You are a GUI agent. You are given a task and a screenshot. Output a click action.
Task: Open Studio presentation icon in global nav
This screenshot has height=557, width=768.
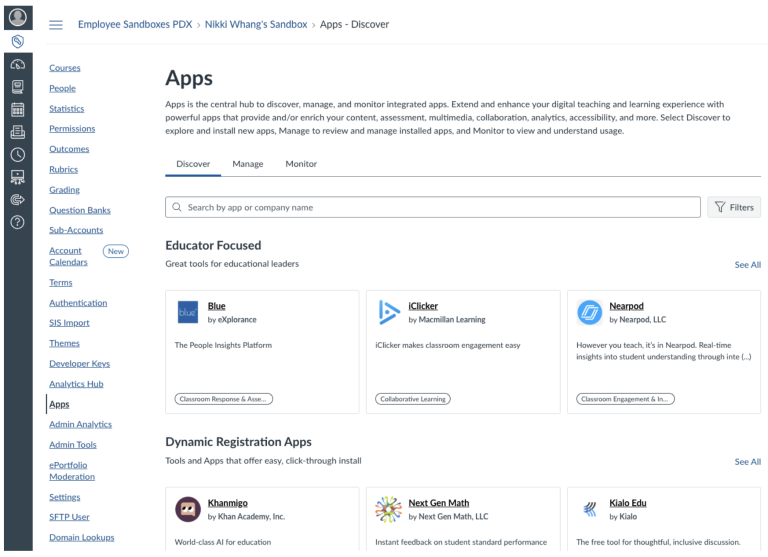(x=18, y=177)
